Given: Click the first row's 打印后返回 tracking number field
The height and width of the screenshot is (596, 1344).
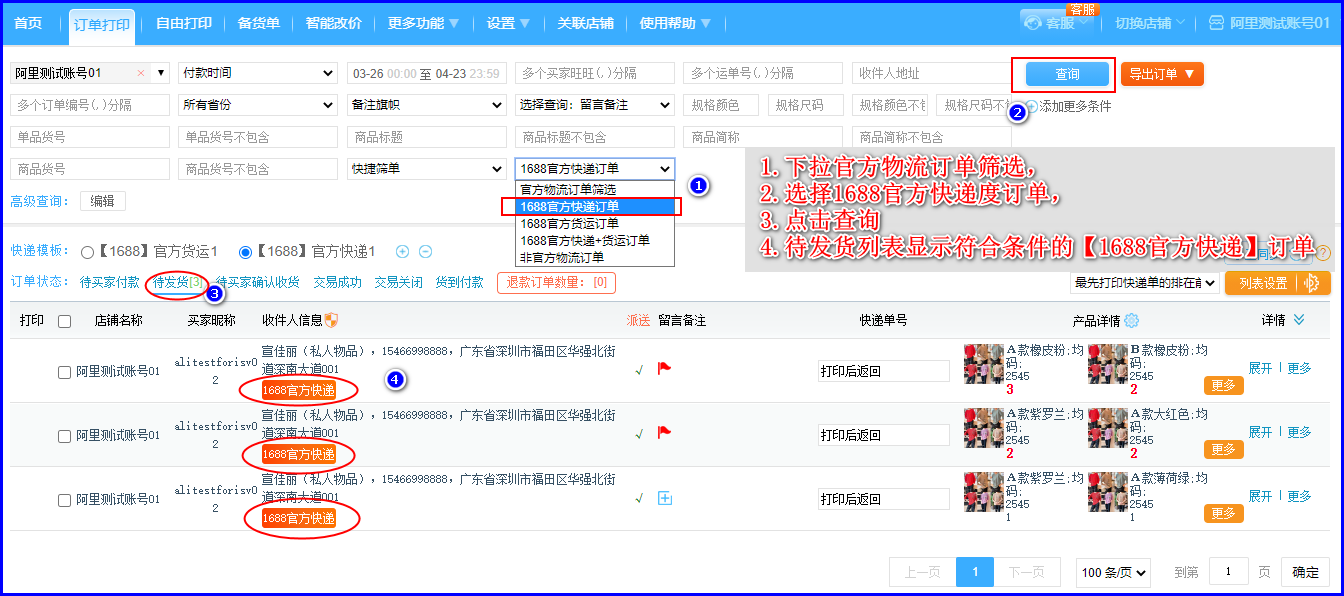Looking at the screenshot, I should [884, 371].
